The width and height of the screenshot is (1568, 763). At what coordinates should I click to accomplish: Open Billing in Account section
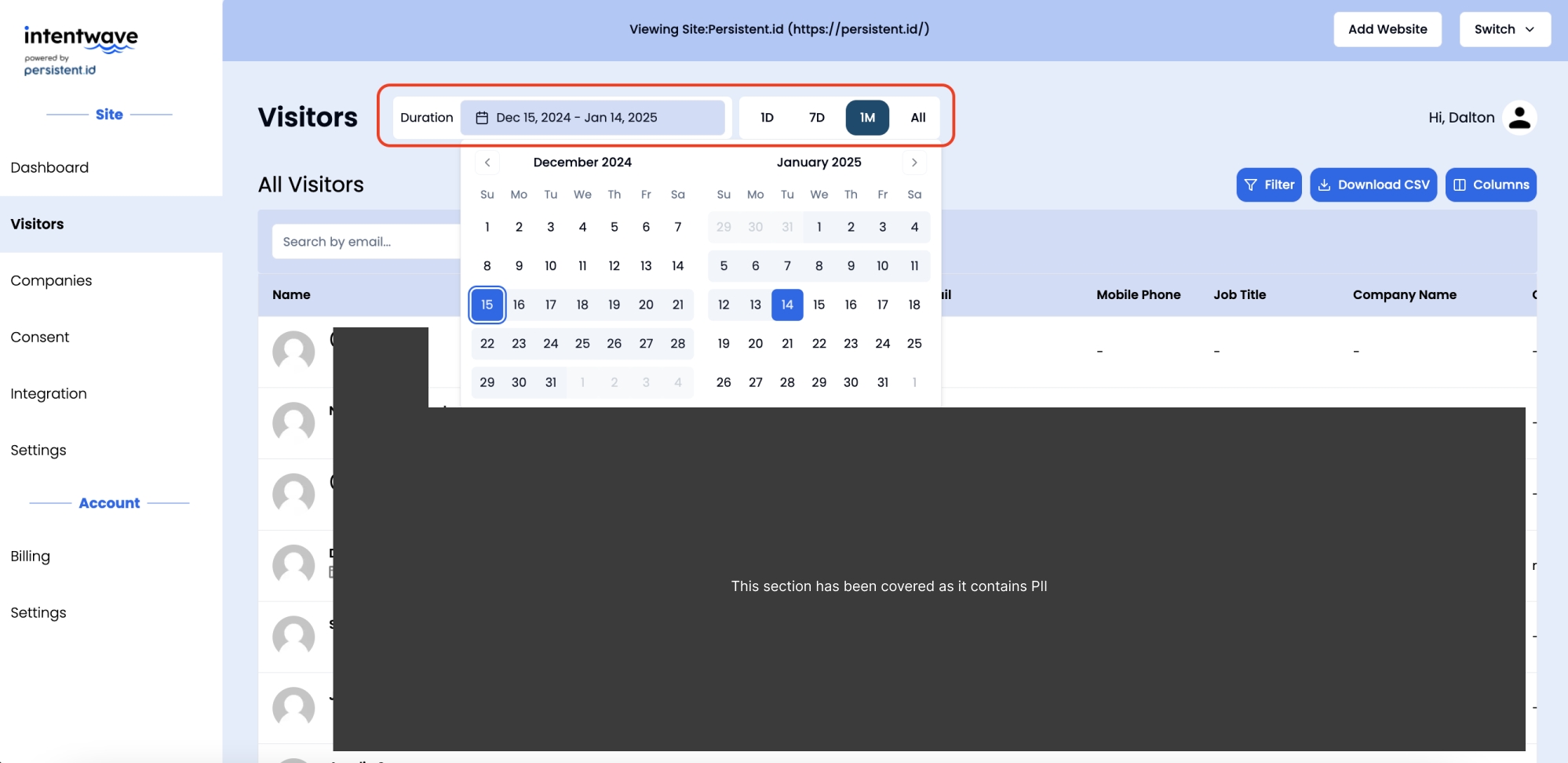tap(31, 557)
